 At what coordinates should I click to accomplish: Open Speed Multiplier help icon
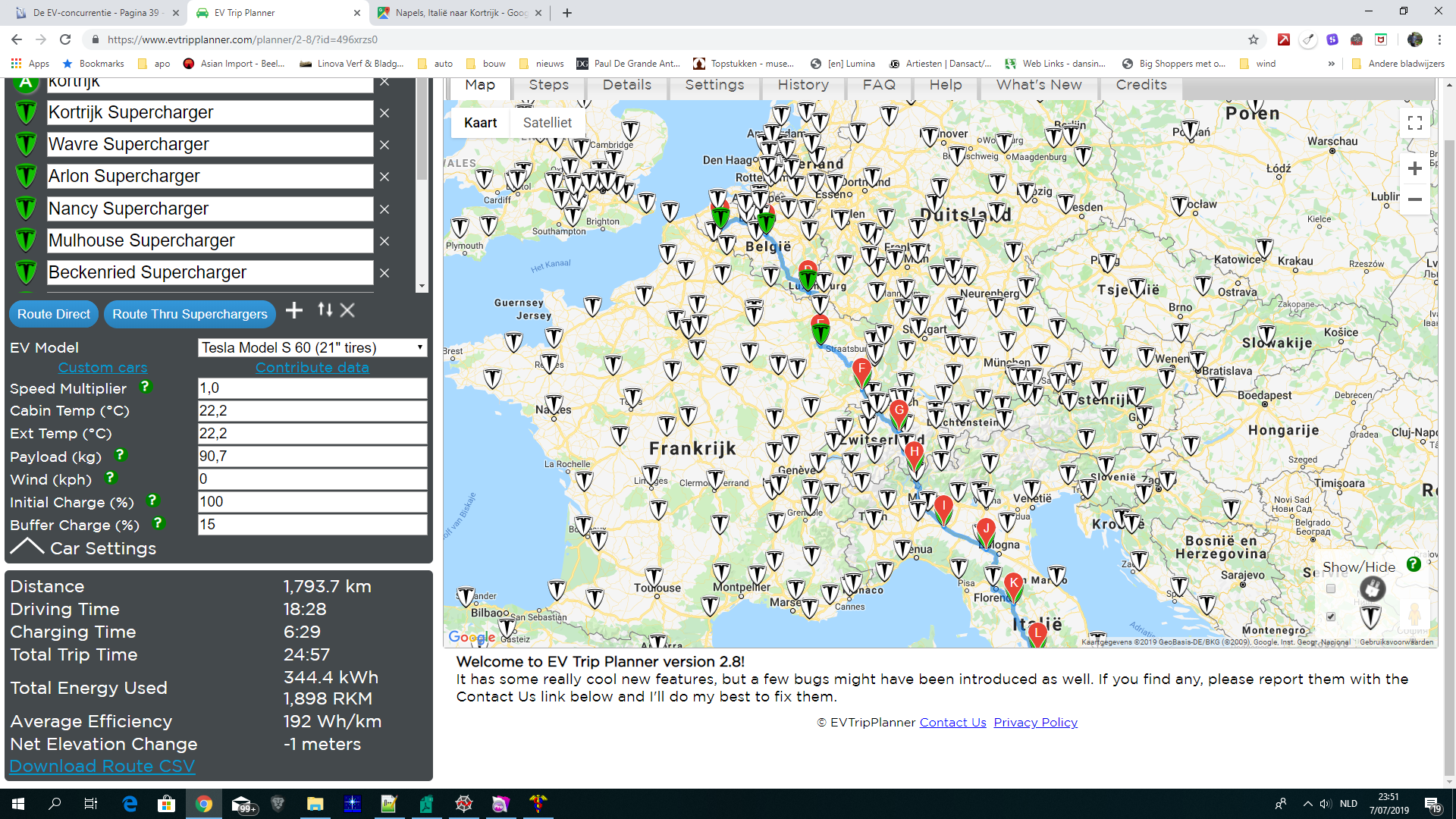(145, 387)
